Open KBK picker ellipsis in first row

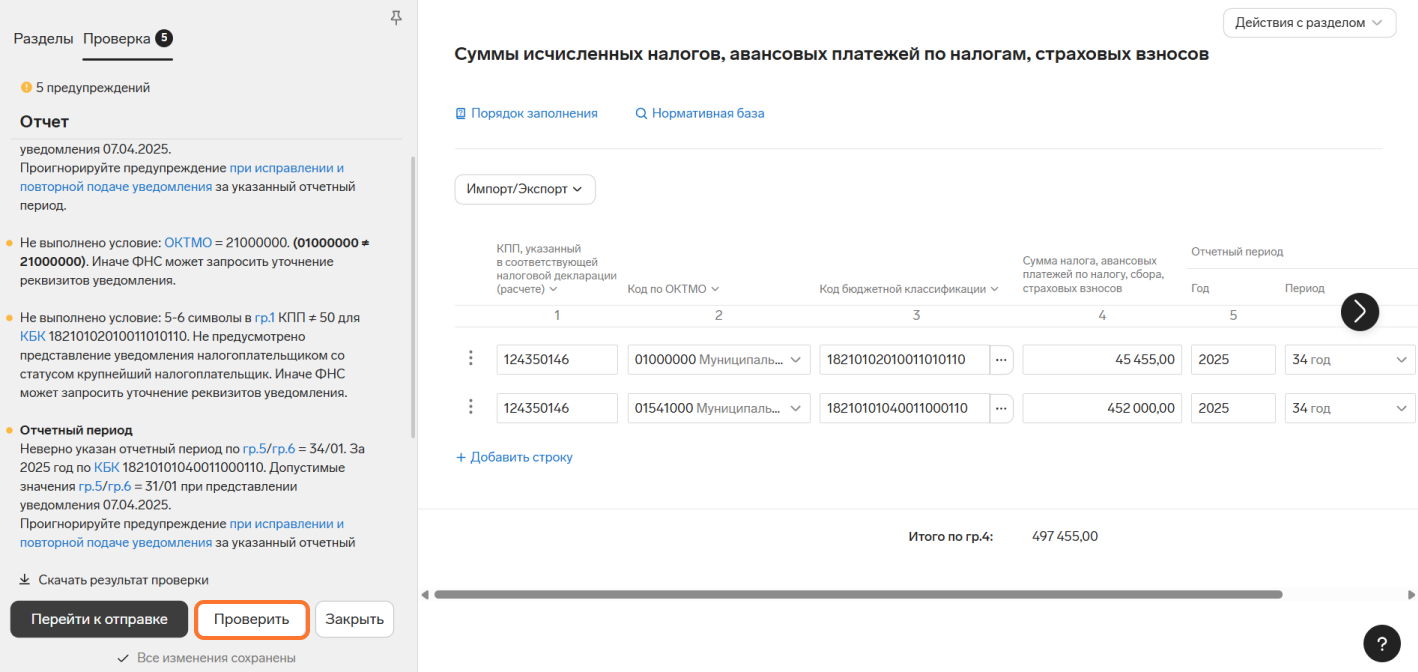(1001, 360)
